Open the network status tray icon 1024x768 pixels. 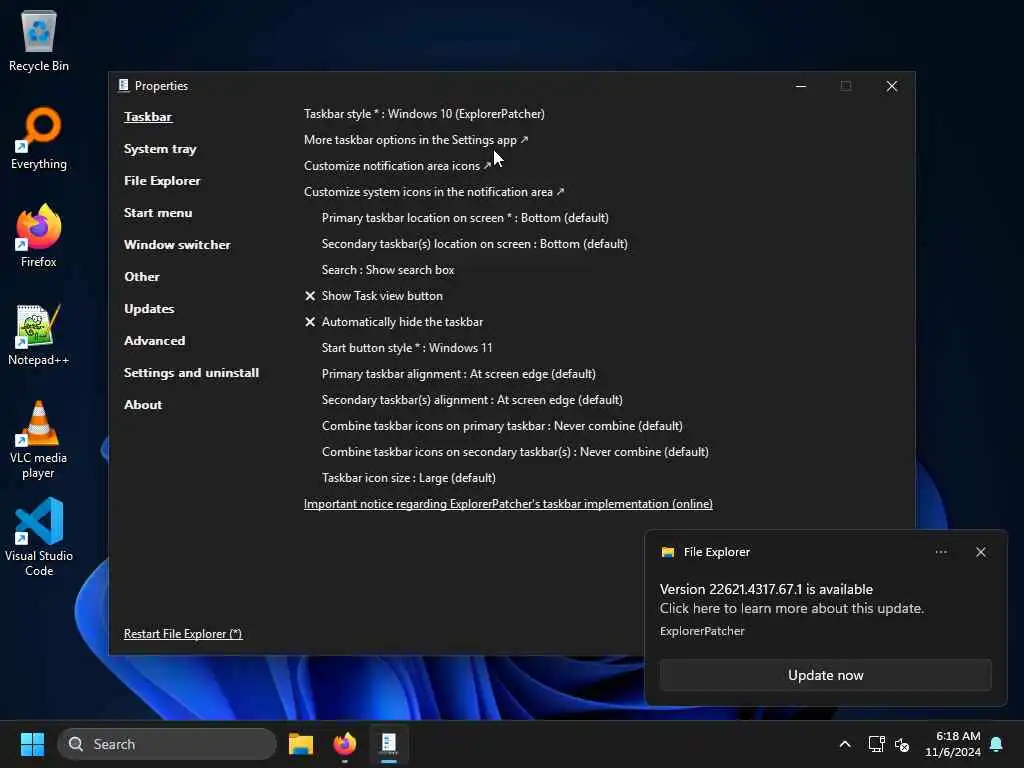pos(876,744)
